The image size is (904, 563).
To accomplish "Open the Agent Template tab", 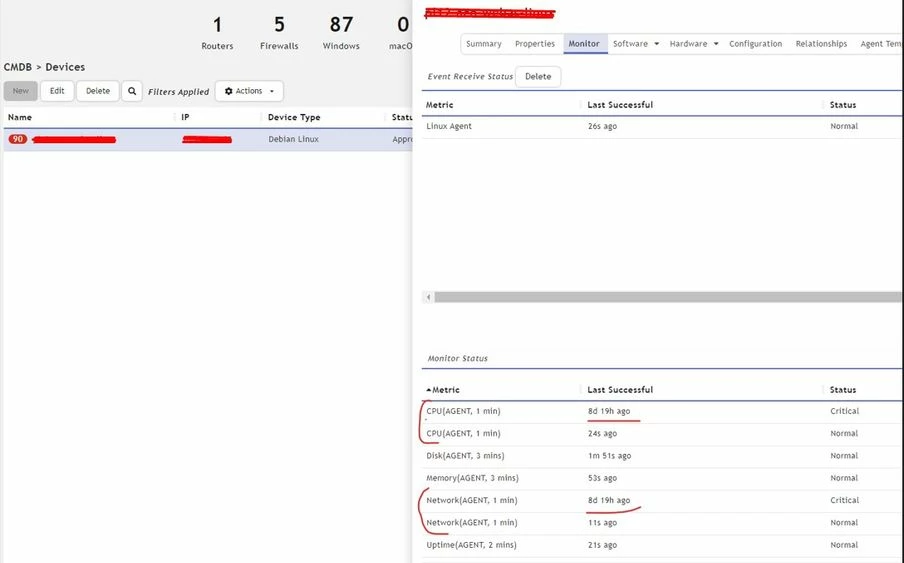I will (x=880, y=44).
